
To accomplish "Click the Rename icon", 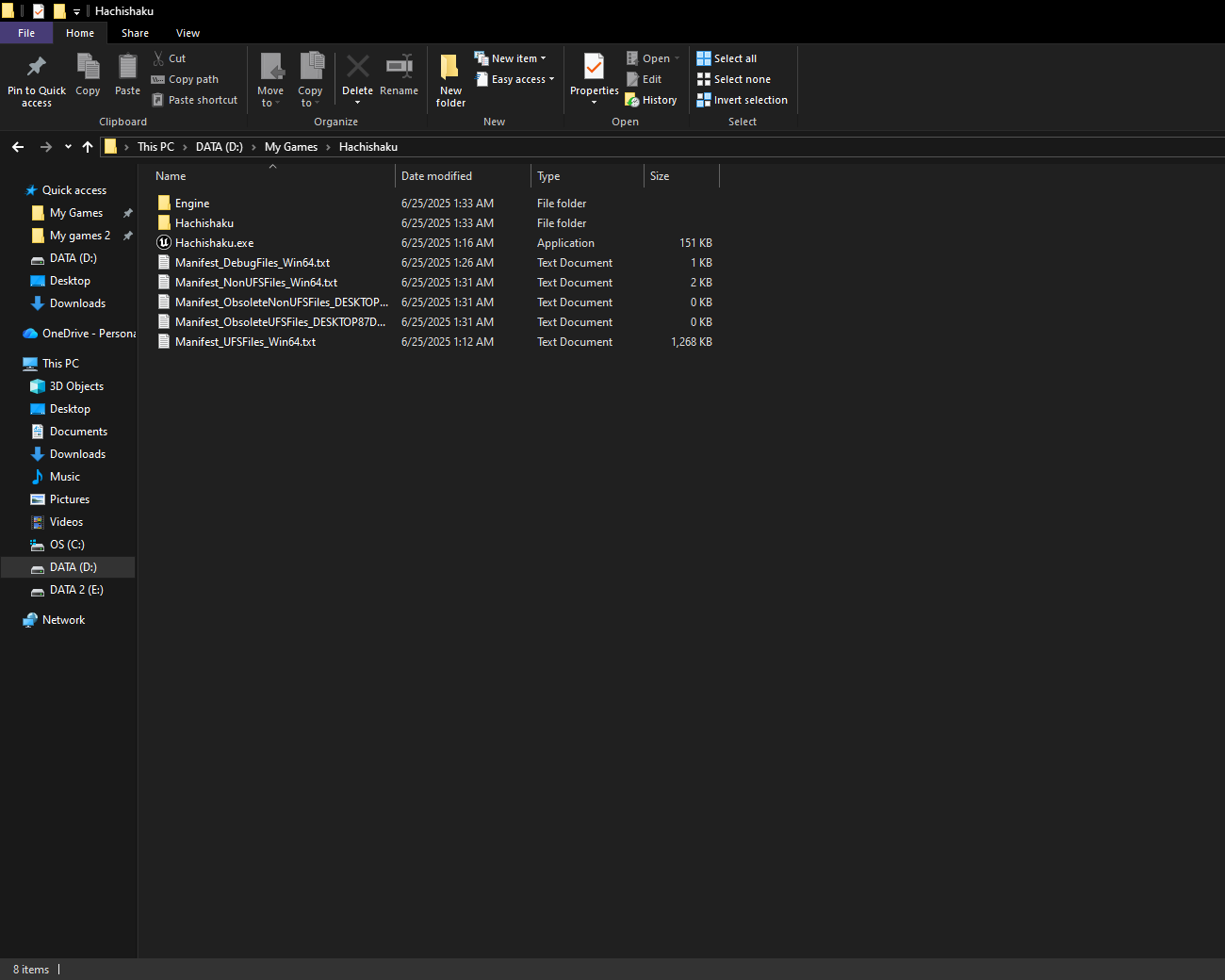I will pos(400,67).
